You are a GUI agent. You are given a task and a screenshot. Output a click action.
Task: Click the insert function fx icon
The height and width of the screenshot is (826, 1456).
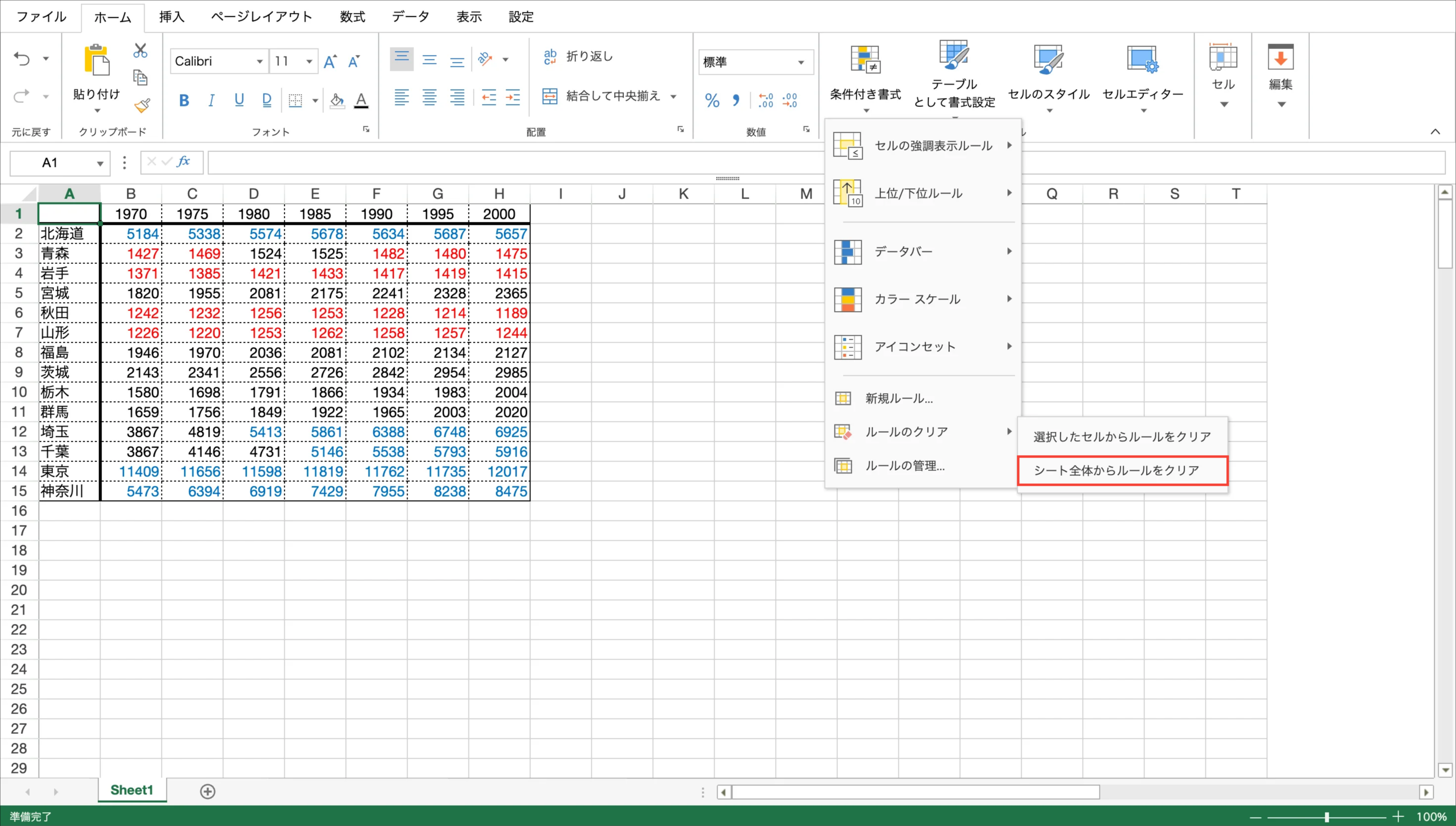coord(183,162)
